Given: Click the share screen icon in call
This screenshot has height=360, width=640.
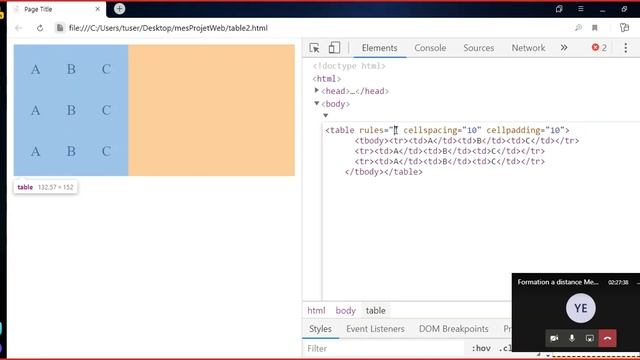Looking at the screenshot, I should (x=589, y=338).
